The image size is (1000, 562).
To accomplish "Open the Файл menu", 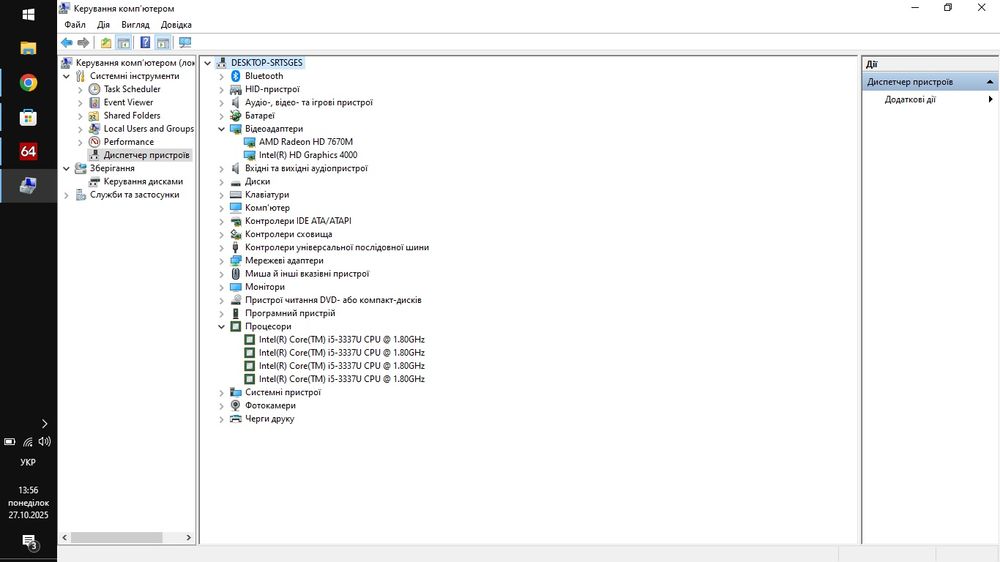I will (75, 25).
